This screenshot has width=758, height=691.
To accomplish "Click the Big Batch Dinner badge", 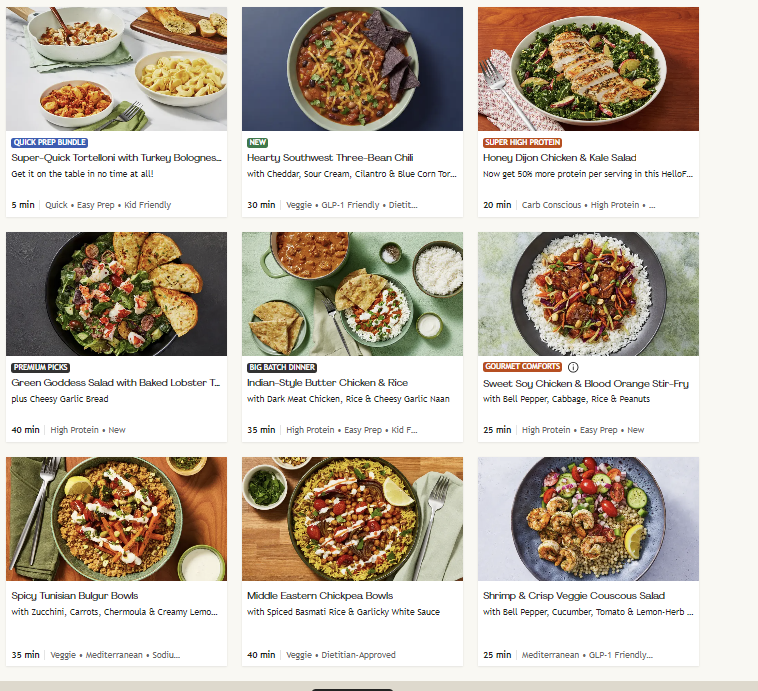I will pyautogui.click(x=282, y=368).
